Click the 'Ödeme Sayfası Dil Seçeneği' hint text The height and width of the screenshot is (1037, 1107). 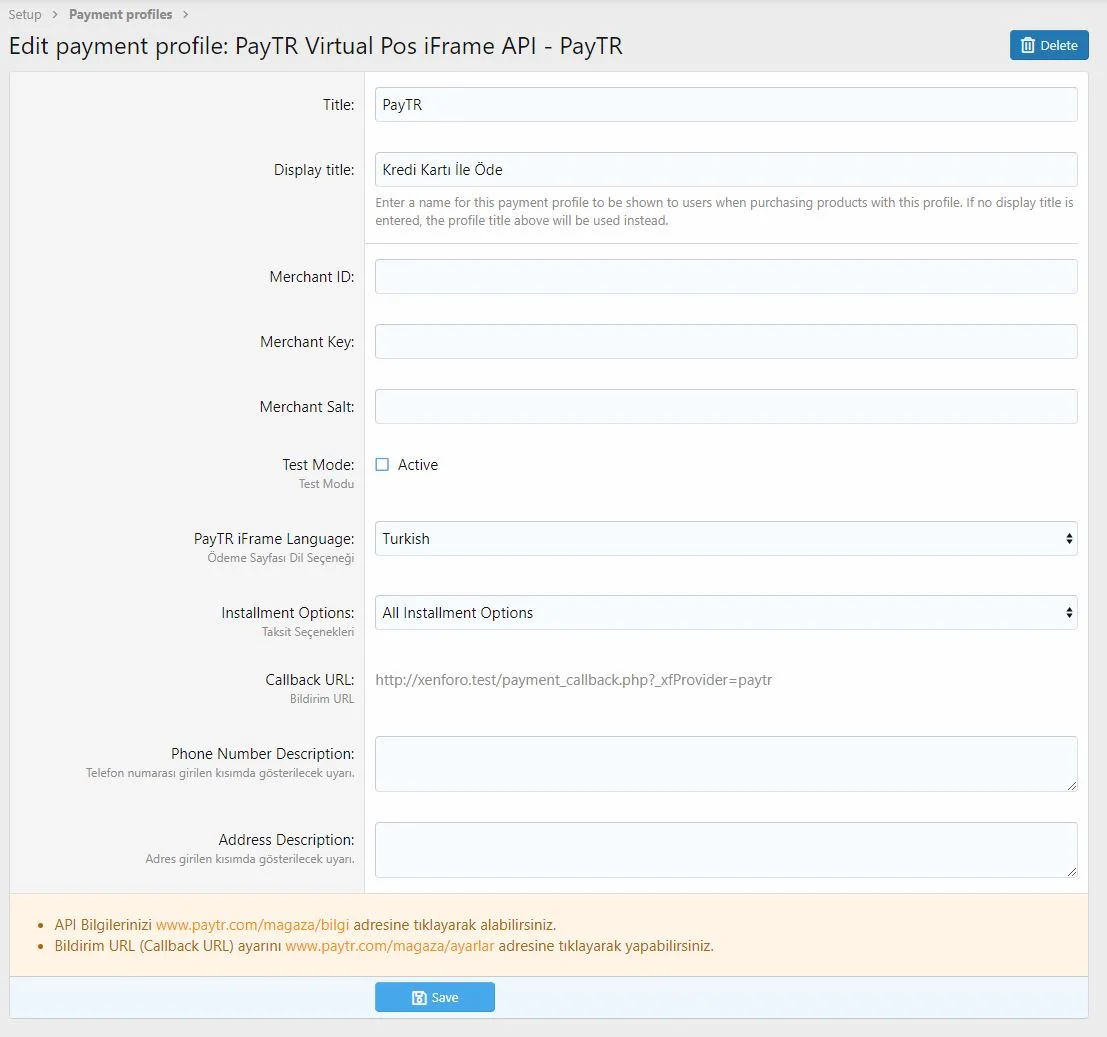tap(281, 558)
